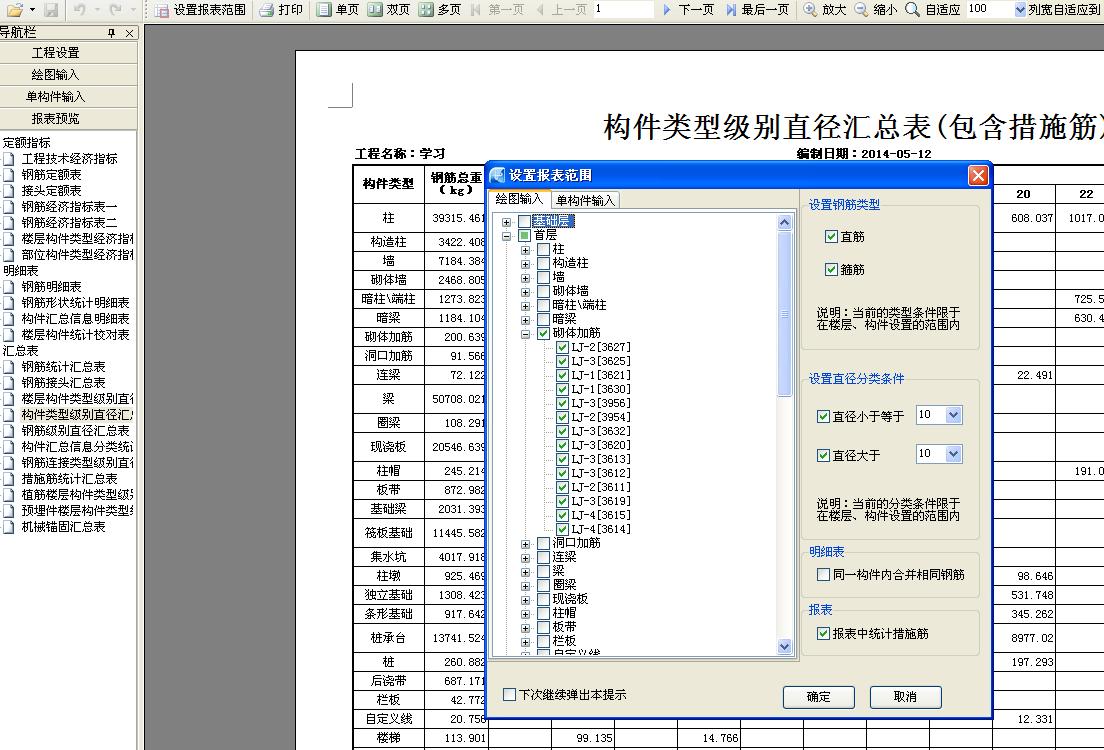Check 下次继续弹出本提示 option
The height and width of the screenshot is (750, 1104).
509,694
